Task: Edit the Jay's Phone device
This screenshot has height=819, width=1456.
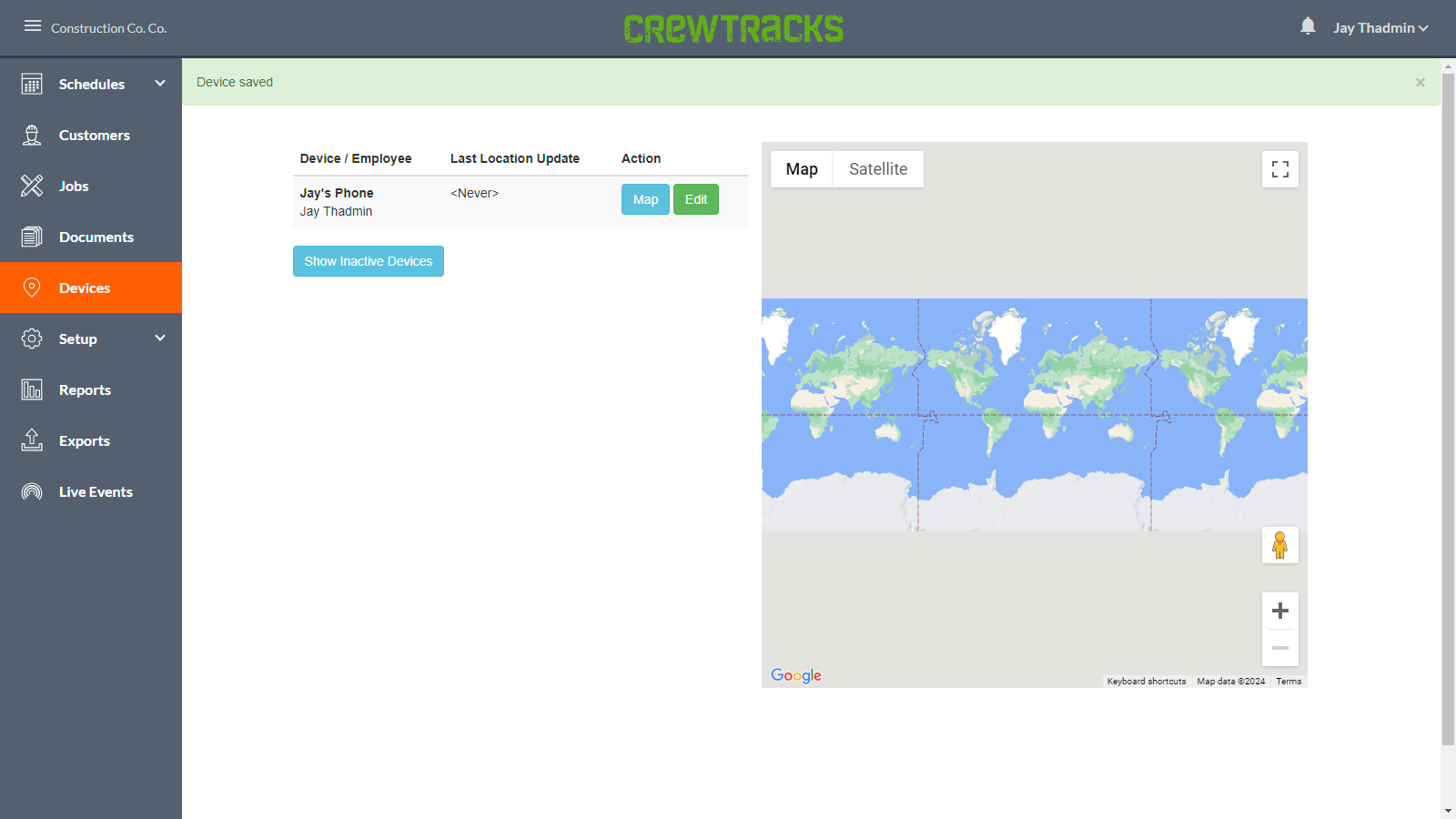Action: [x=696, y=199]
